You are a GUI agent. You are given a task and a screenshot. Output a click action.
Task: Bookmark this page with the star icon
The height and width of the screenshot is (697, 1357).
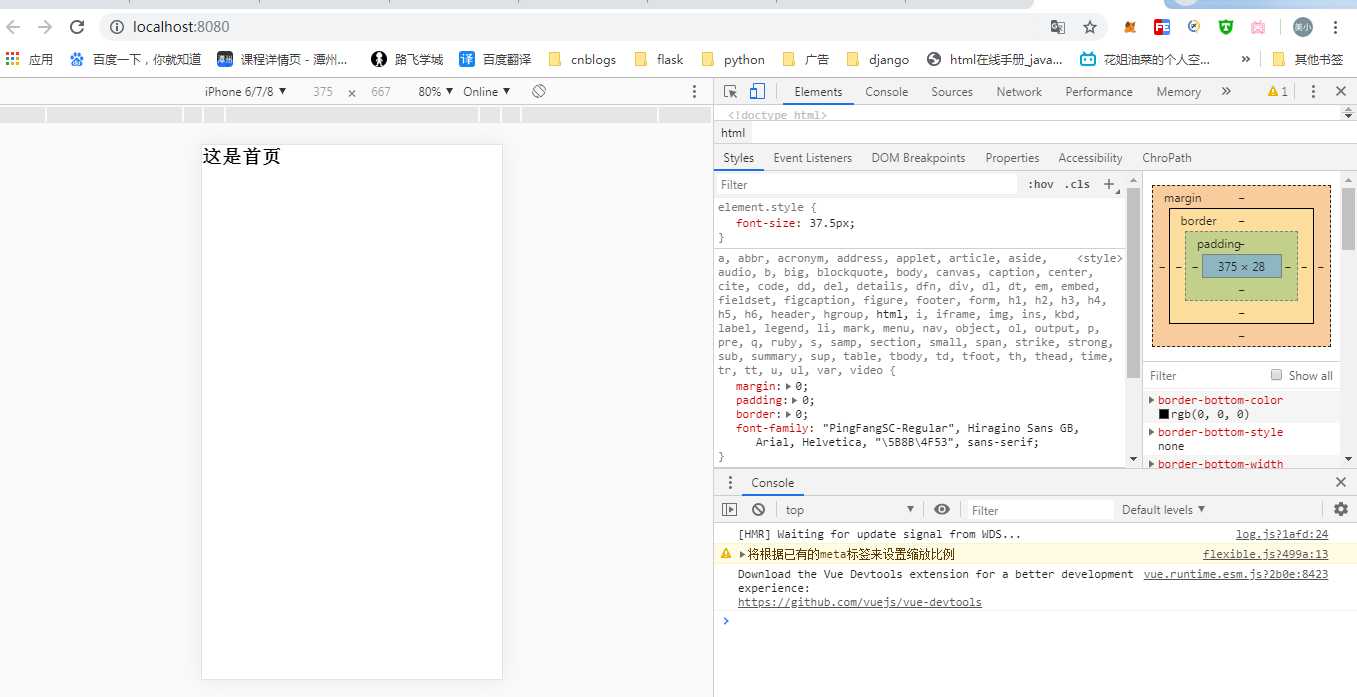[1090, 27]
